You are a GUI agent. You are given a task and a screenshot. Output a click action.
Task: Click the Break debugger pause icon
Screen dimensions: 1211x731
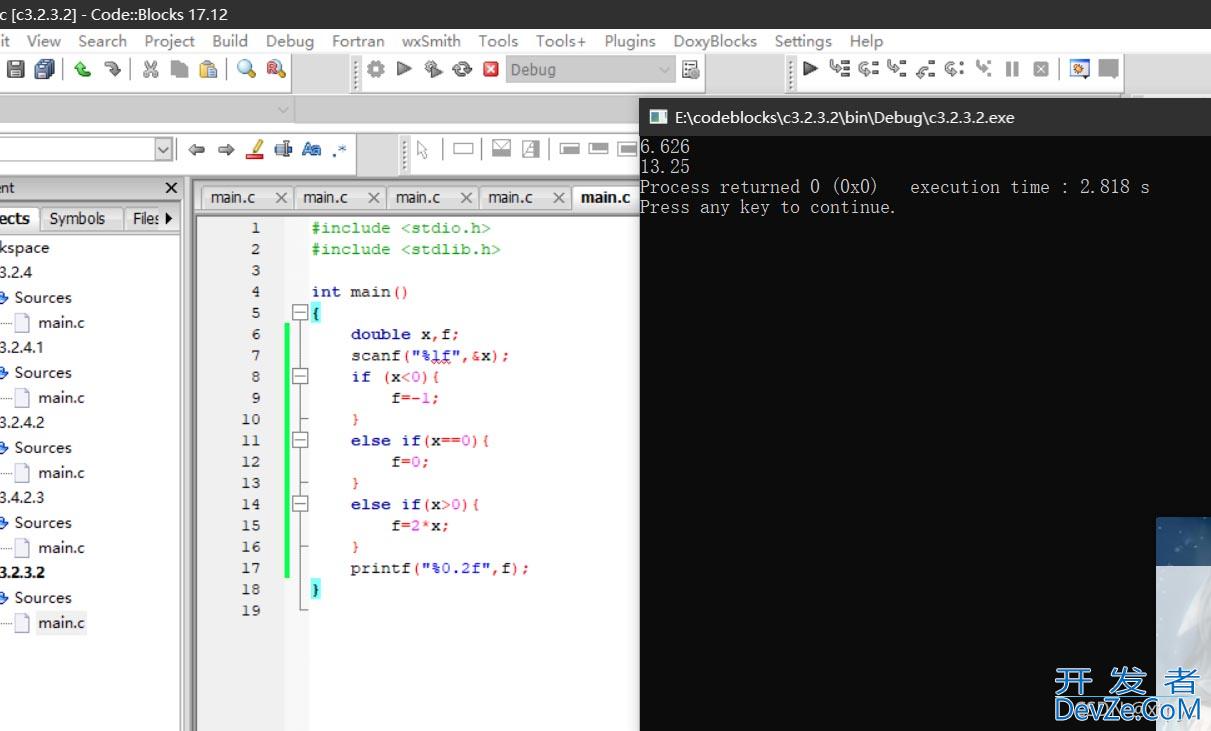(x=1012, y=68)
